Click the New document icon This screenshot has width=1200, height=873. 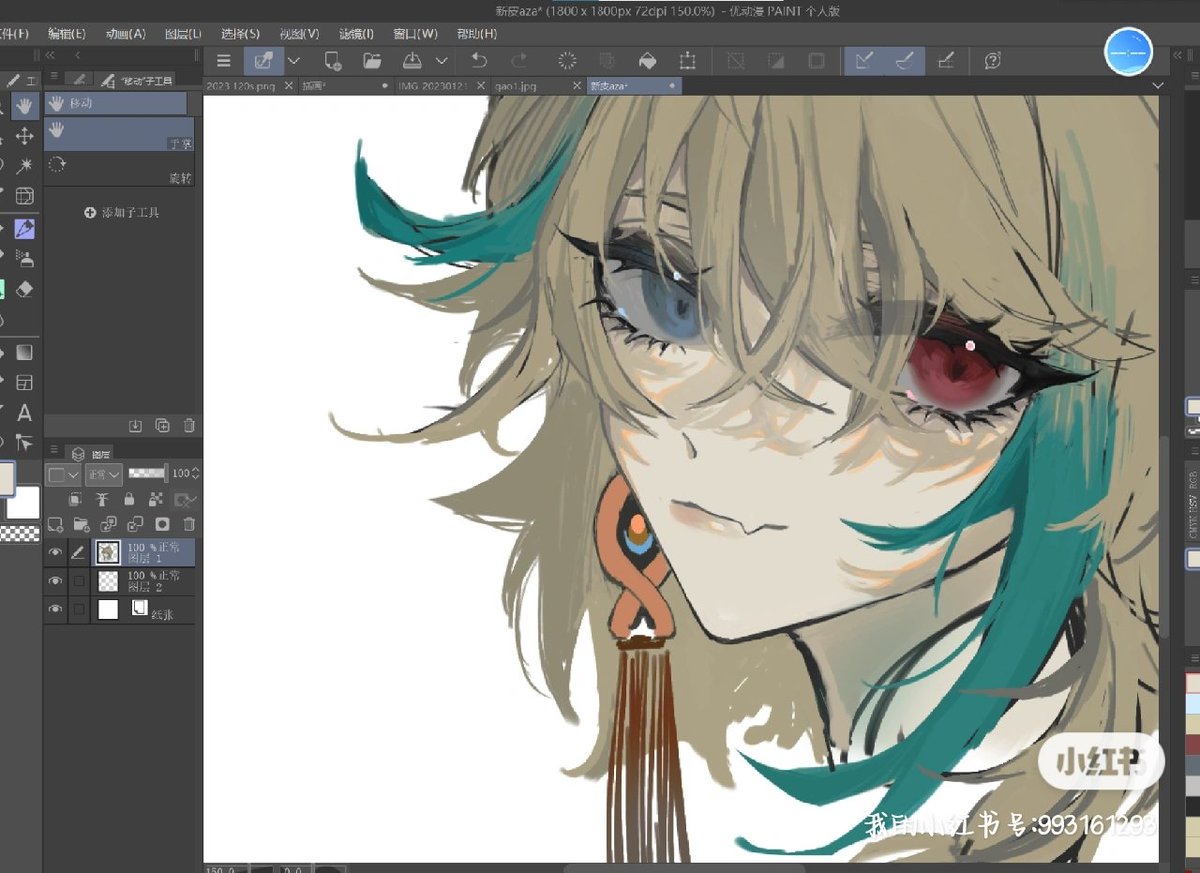coord(333,61)
